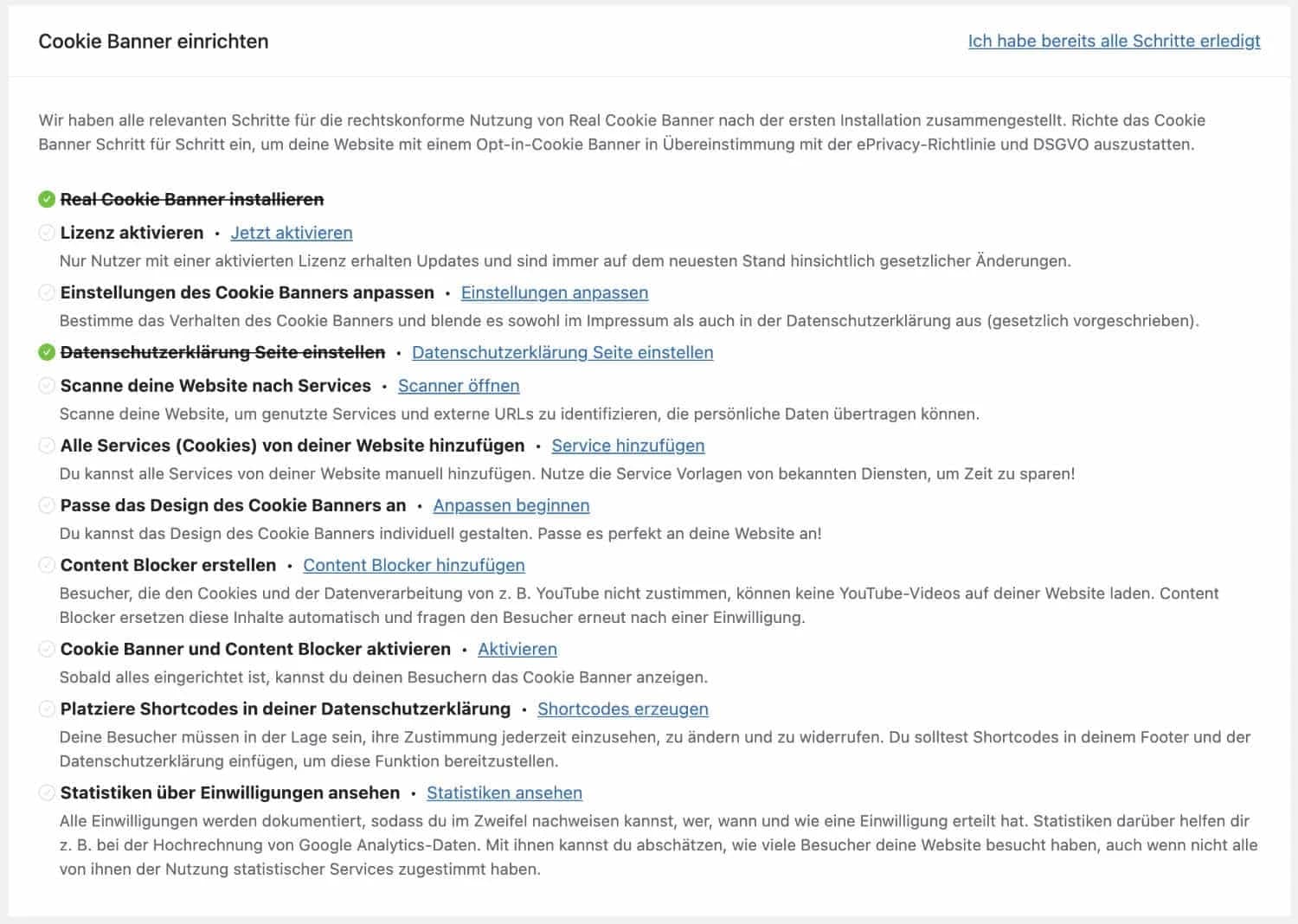Click the status circle beside Platziere Shortcodes
Viewport: 1298px width, 924px height.
tap(47, 709)
